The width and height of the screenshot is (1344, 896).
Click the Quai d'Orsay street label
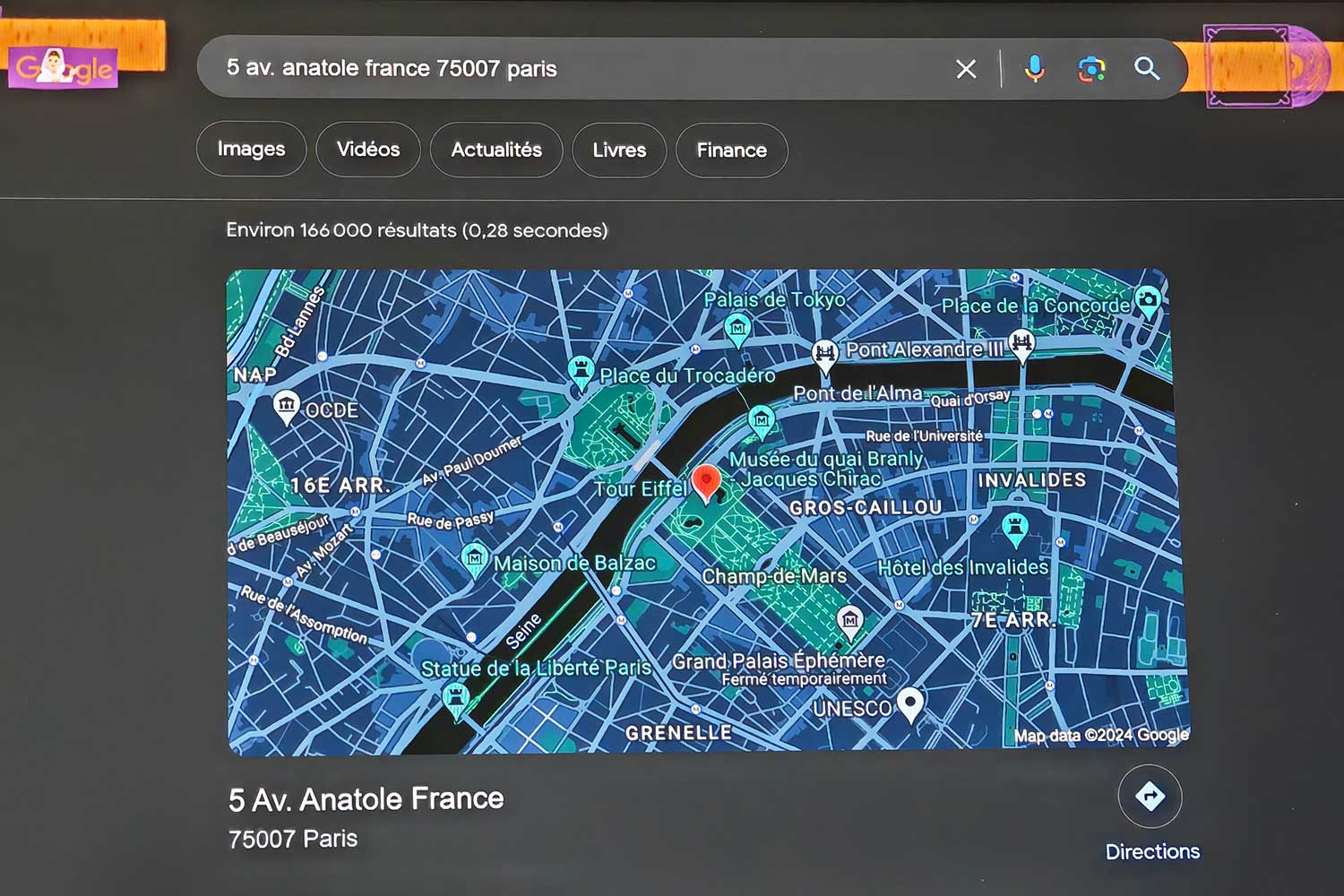click(970, 397)
